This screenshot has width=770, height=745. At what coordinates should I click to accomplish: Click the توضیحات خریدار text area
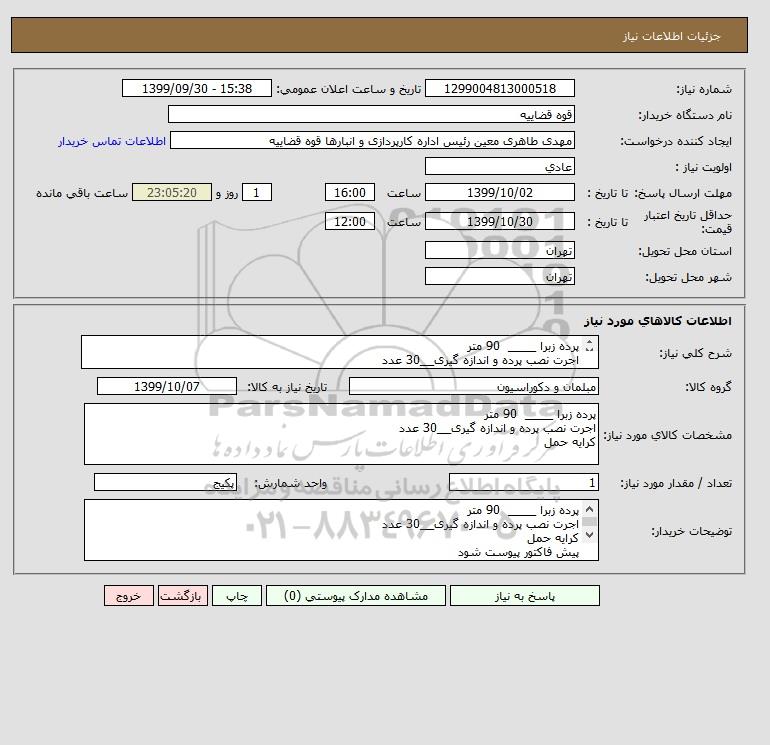click(x=341, y=530)
